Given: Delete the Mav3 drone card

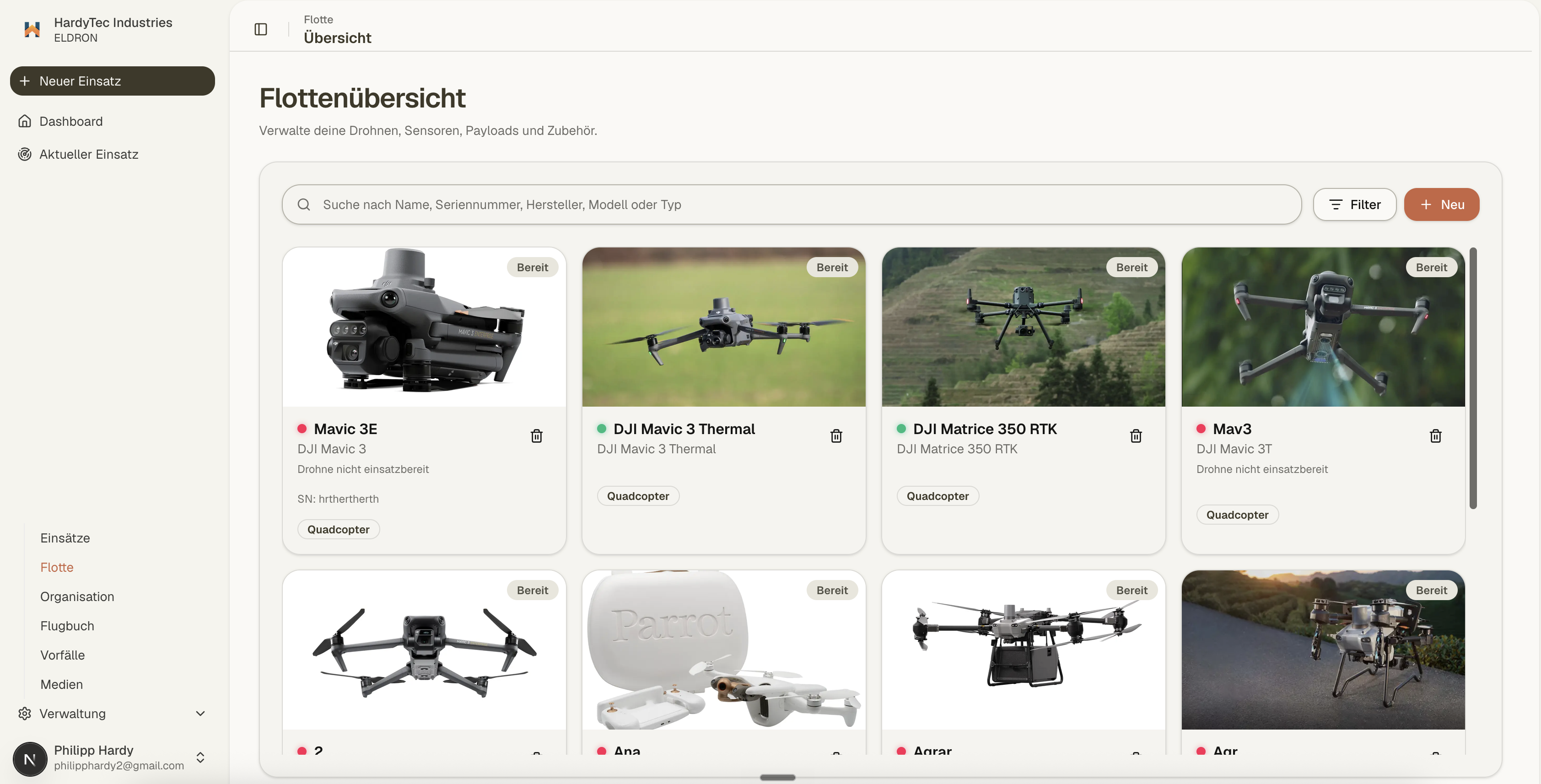Looking at the screenshot, I should coord(1436,436).
